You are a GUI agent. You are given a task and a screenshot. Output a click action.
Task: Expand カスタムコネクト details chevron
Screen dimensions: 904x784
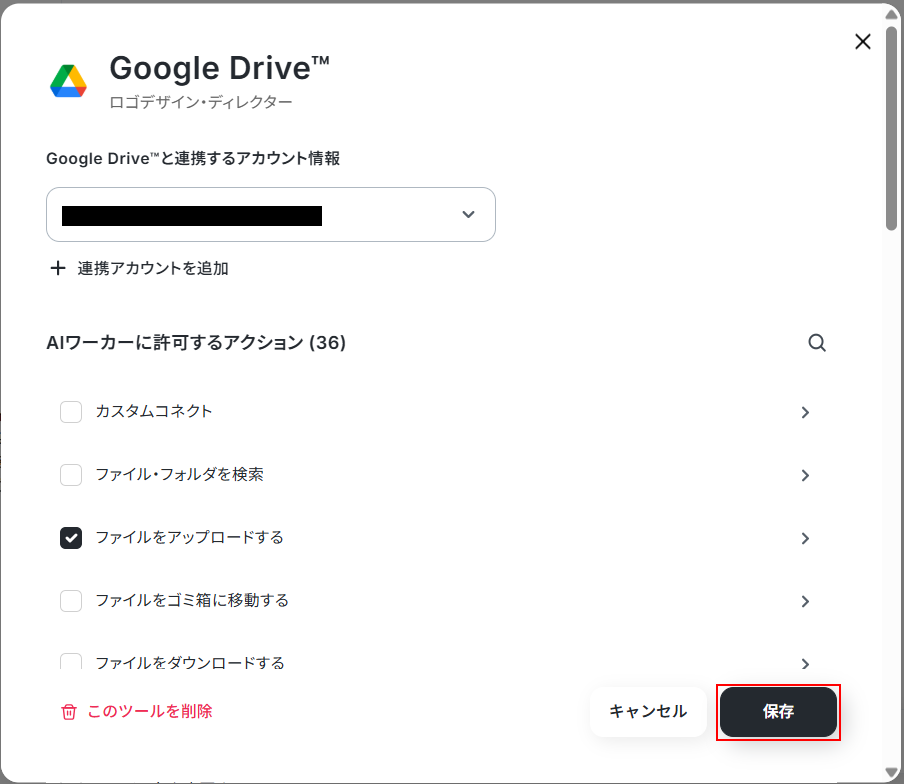(805, 412)
